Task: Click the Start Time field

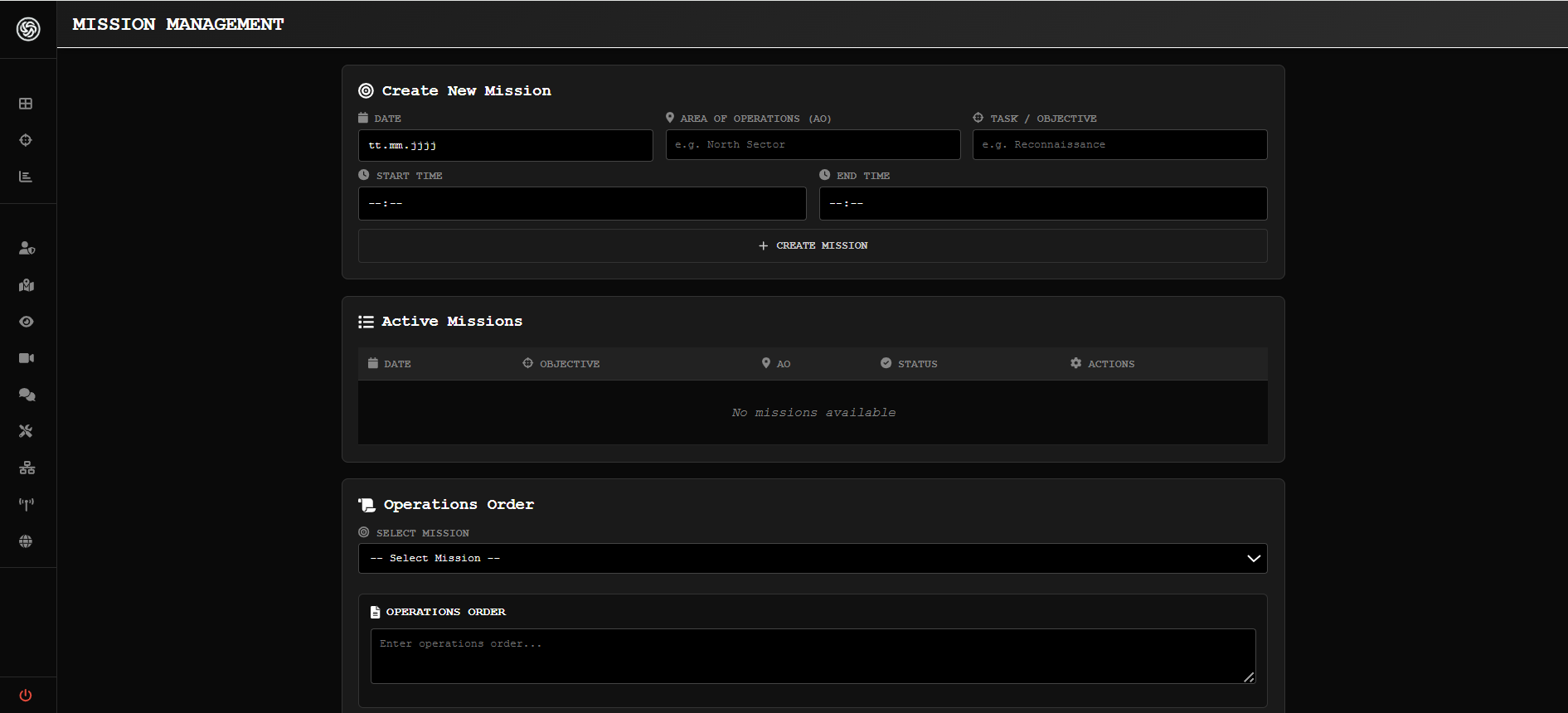Action: tap(581, 203)
